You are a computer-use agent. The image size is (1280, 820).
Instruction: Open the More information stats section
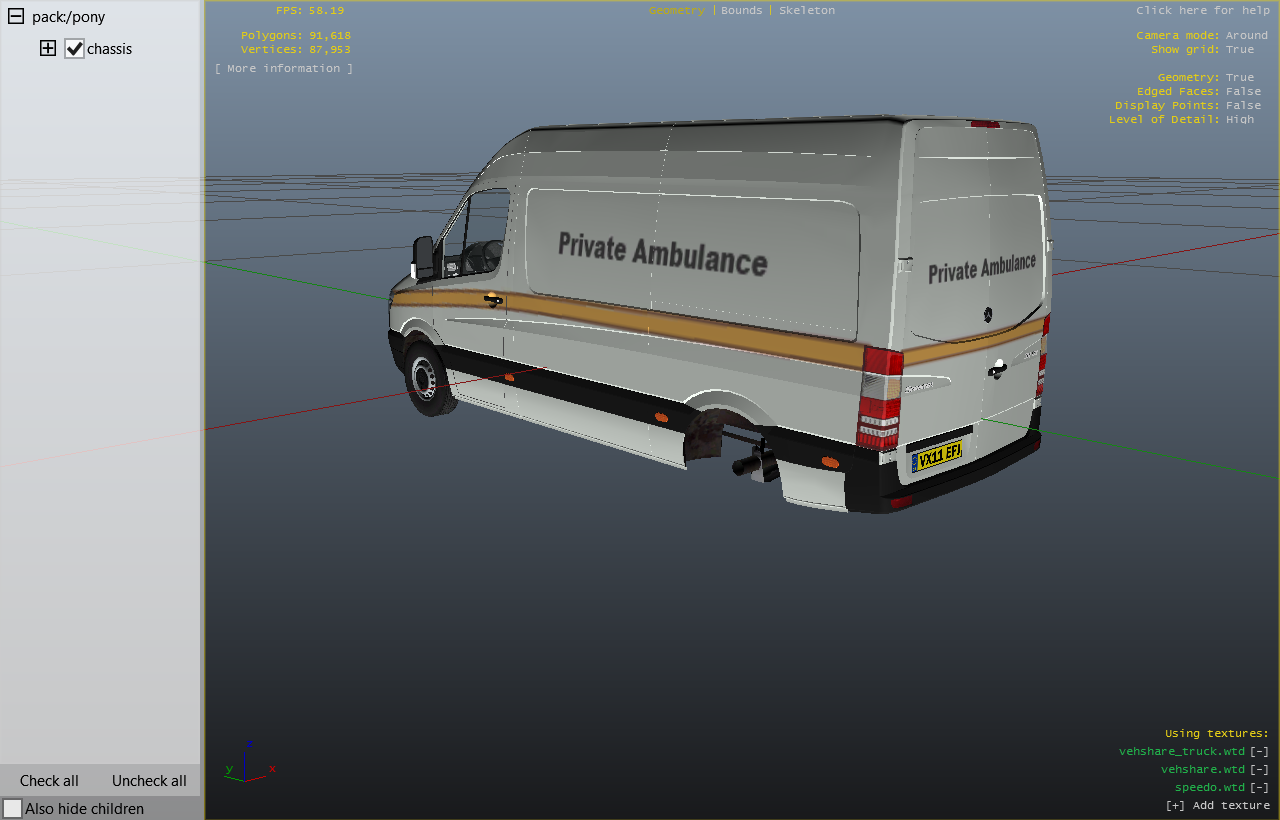click(284, 68)
